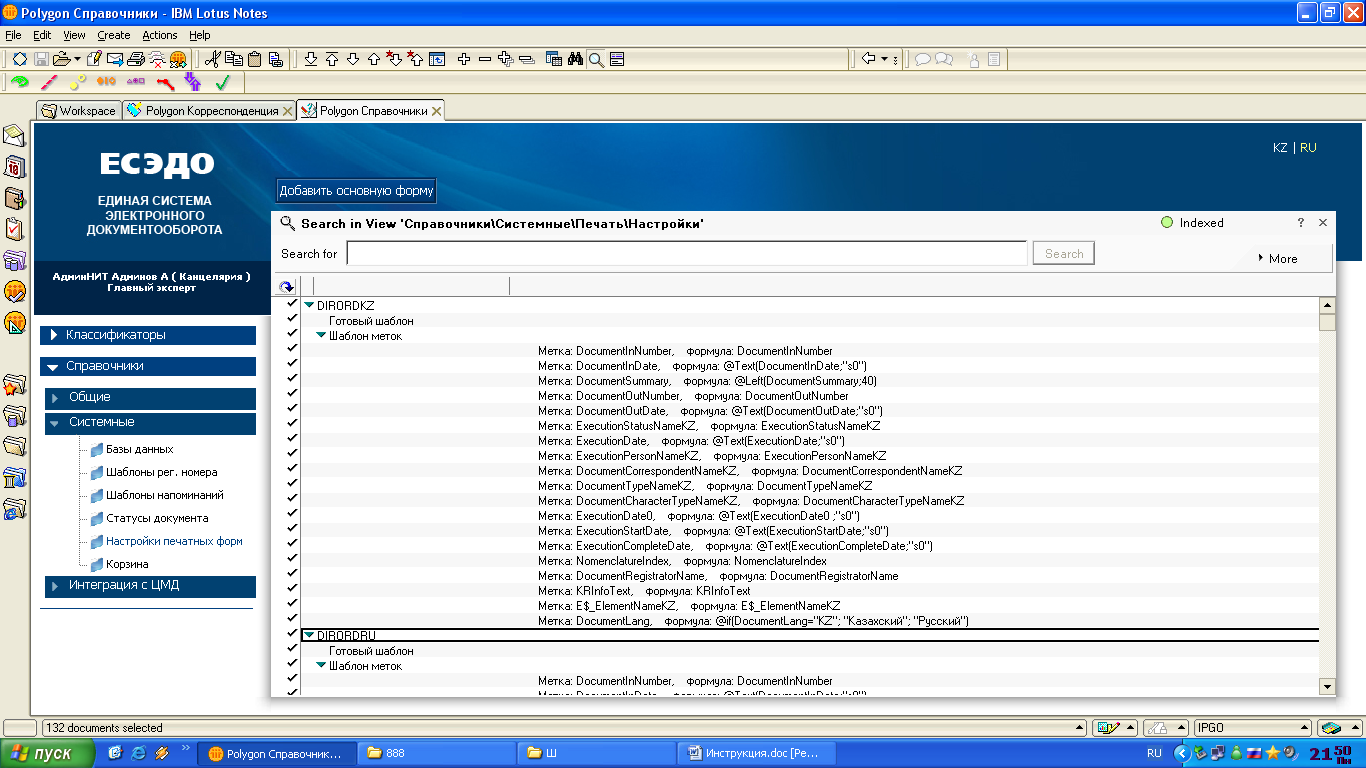Viewport: 1366px width, 768px height.
Task: Open Базы данных in navigator
Action: [x=140, y=449]
